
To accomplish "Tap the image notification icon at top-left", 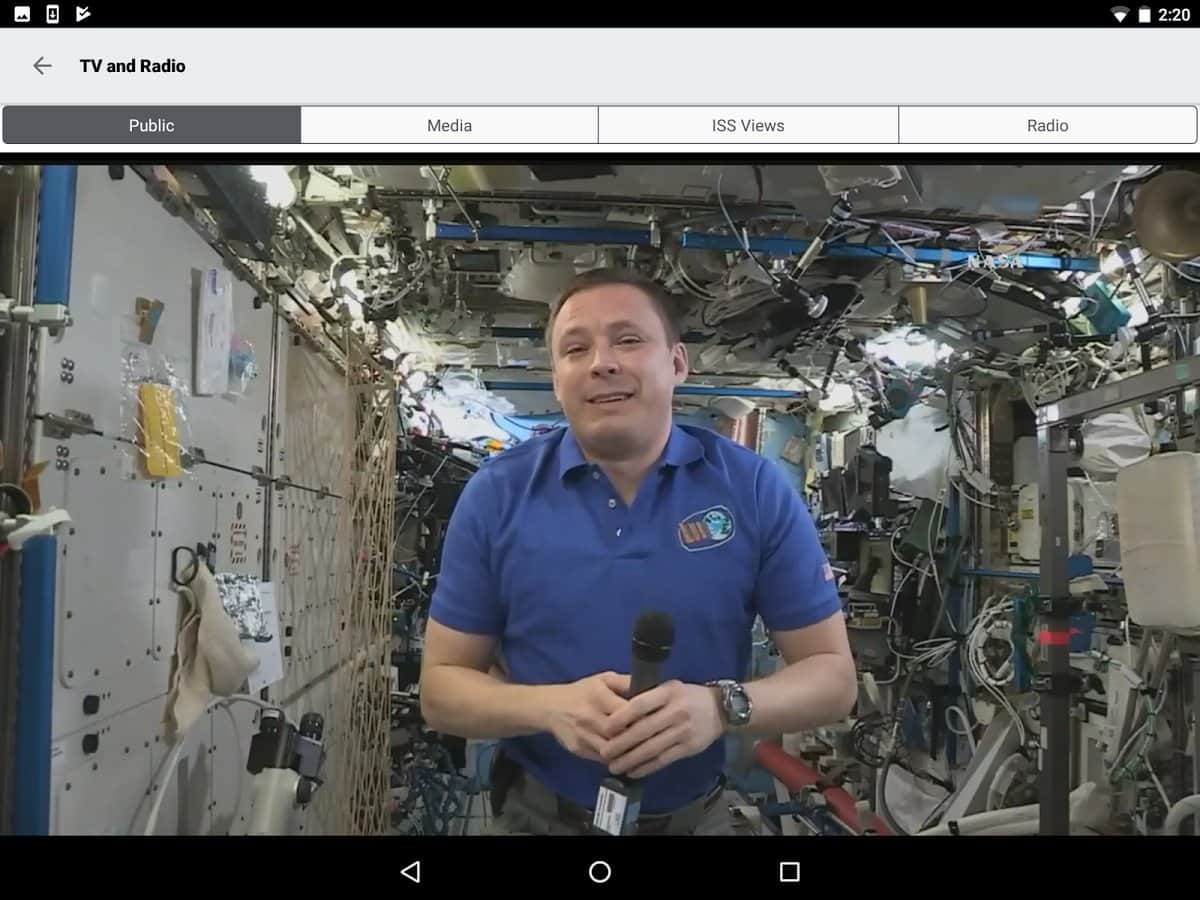I will pyautogui.click(x=22, y=14).
